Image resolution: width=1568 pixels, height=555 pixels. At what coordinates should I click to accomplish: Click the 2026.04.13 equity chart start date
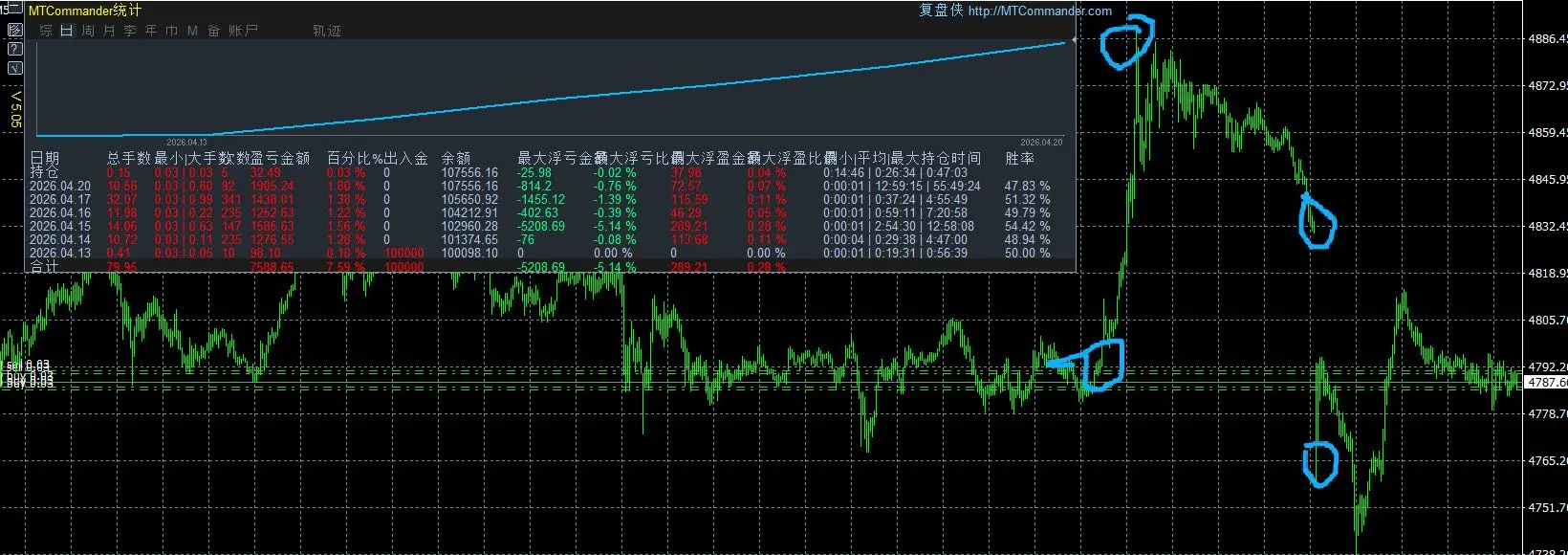(x=186, y=143)
